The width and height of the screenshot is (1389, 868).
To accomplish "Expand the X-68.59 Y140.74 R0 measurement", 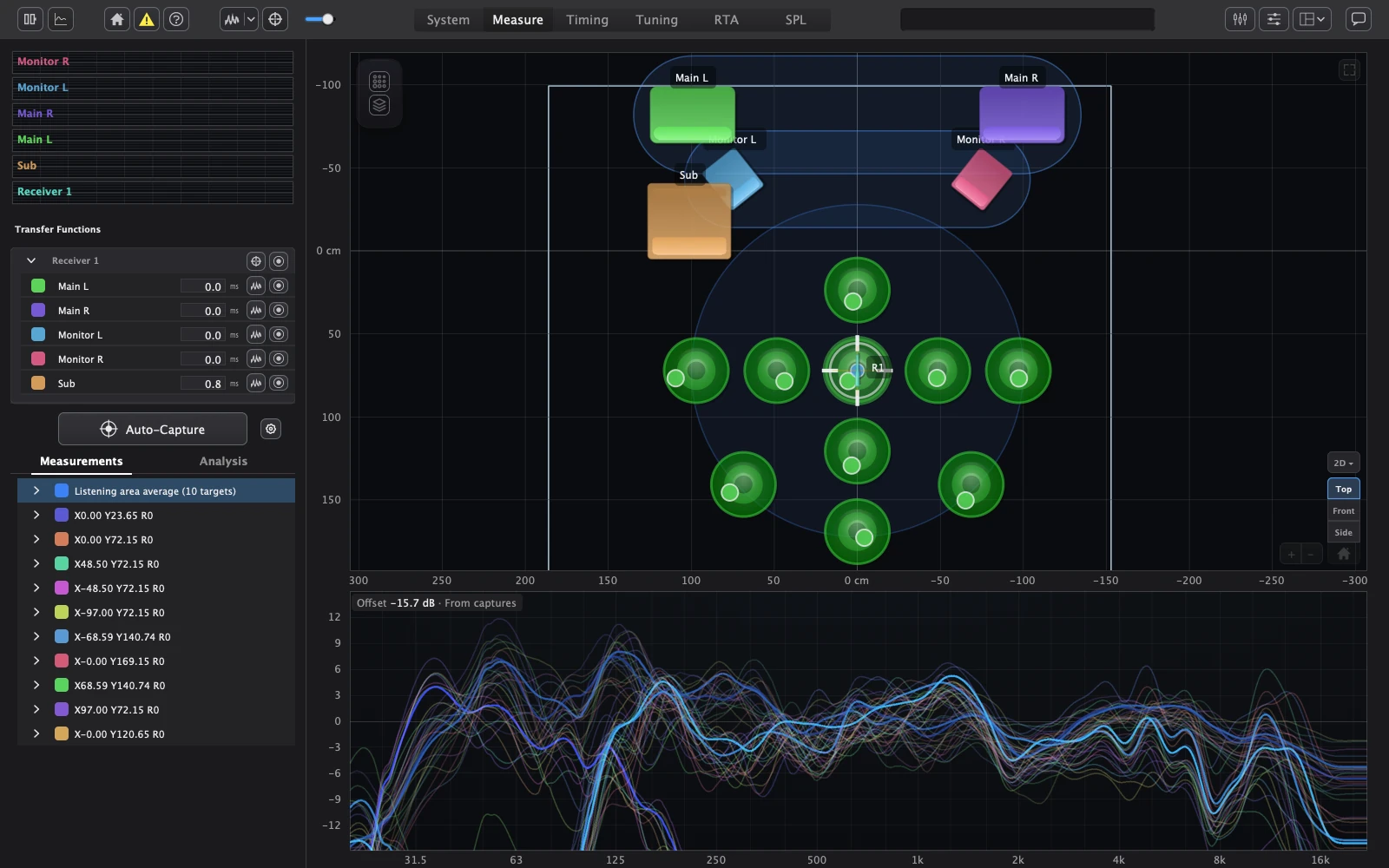I will click(36, 636).
